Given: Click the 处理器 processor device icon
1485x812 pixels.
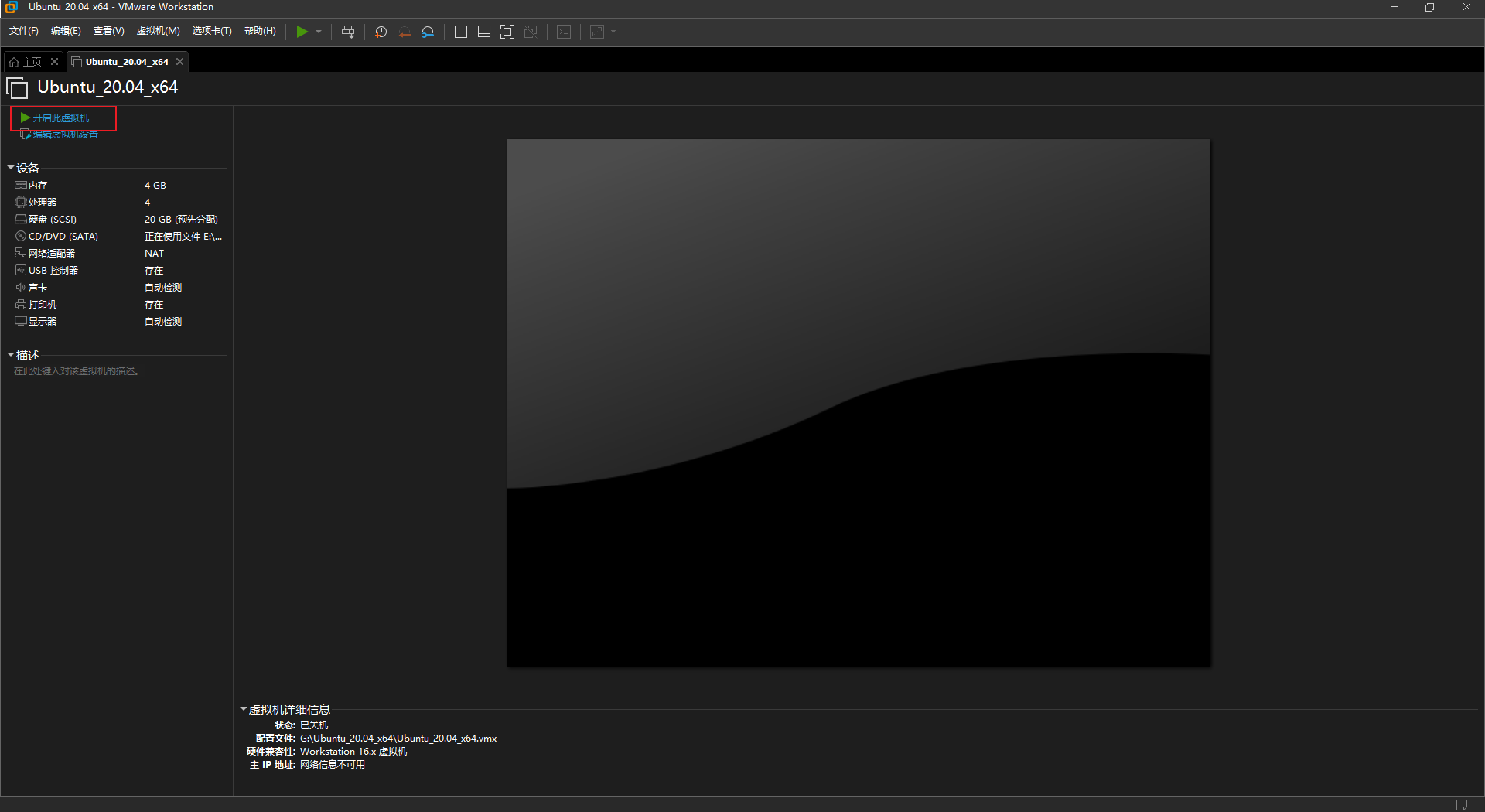Looking at the screenshot, I should pos(21,203).
